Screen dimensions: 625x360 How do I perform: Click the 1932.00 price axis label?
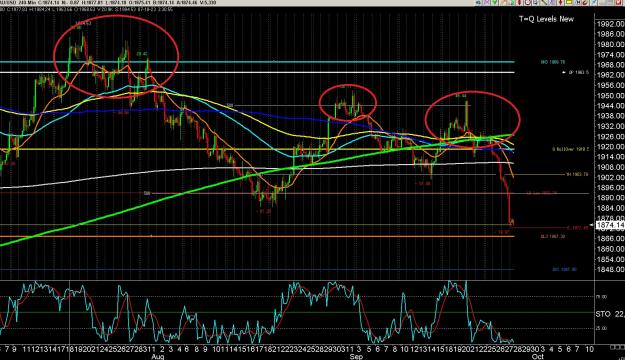click(x=610, y=126)
